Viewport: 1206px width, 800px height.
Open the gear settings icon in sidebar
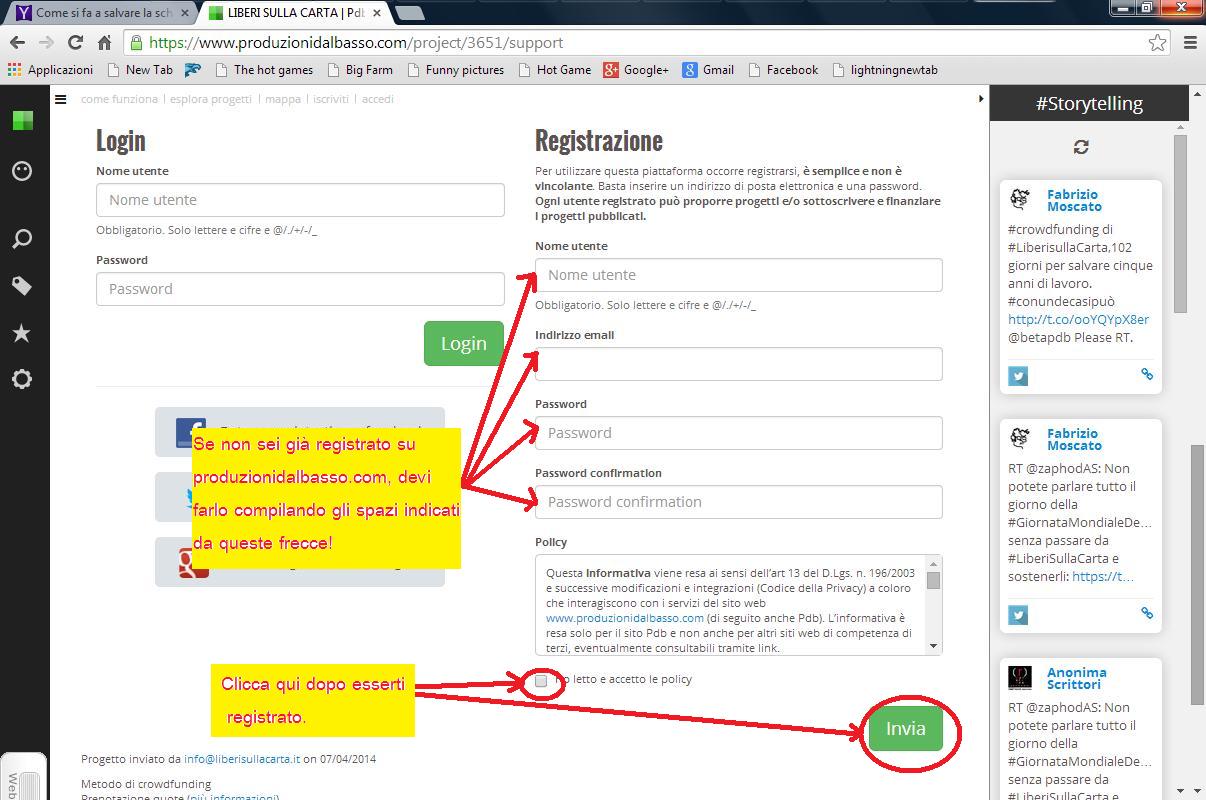coord(22,379)
